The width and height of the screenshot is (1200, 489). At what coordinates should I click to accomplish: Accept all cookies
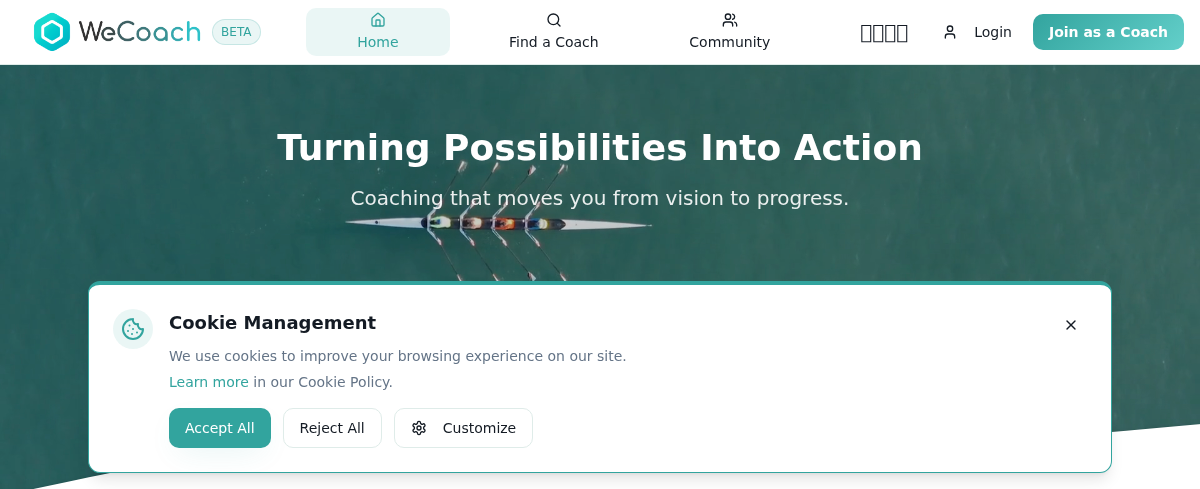(220, 428)
